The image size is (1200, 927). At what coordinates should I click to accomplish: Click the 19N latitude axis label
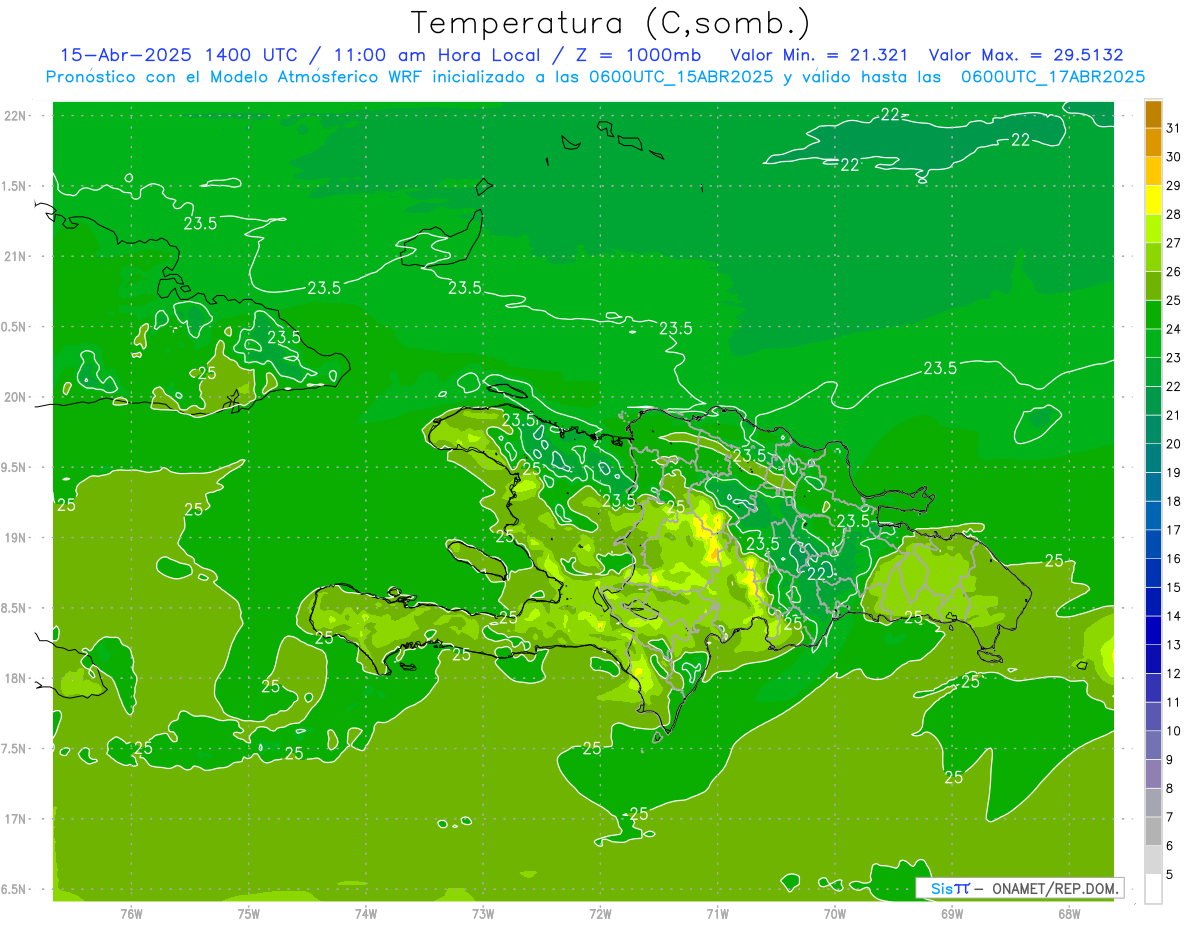(x=15, y=538)
